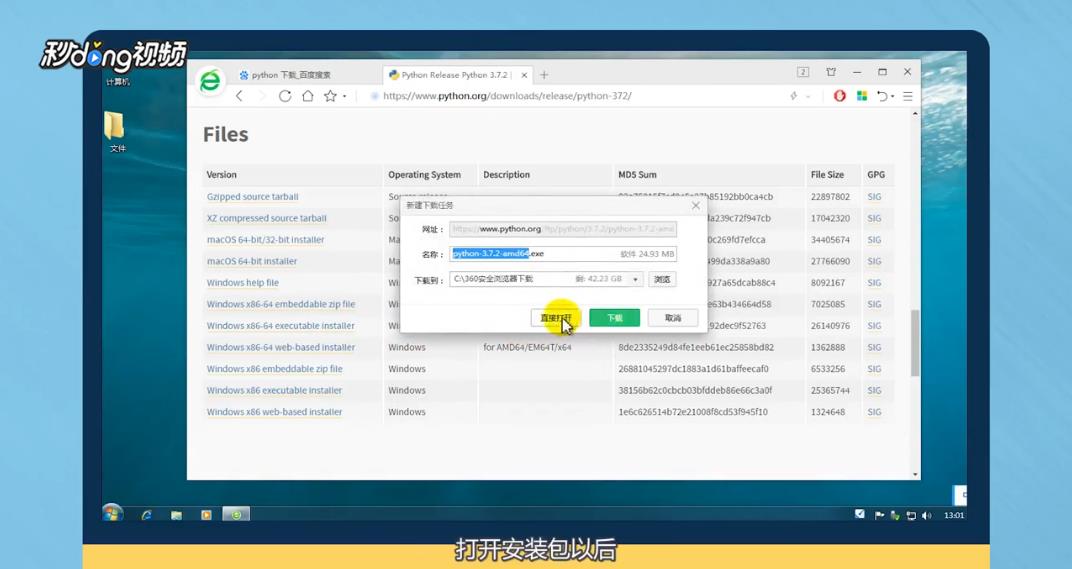Click the green 下载 button
Screen dimensions: 1072x569
[615, 318]
